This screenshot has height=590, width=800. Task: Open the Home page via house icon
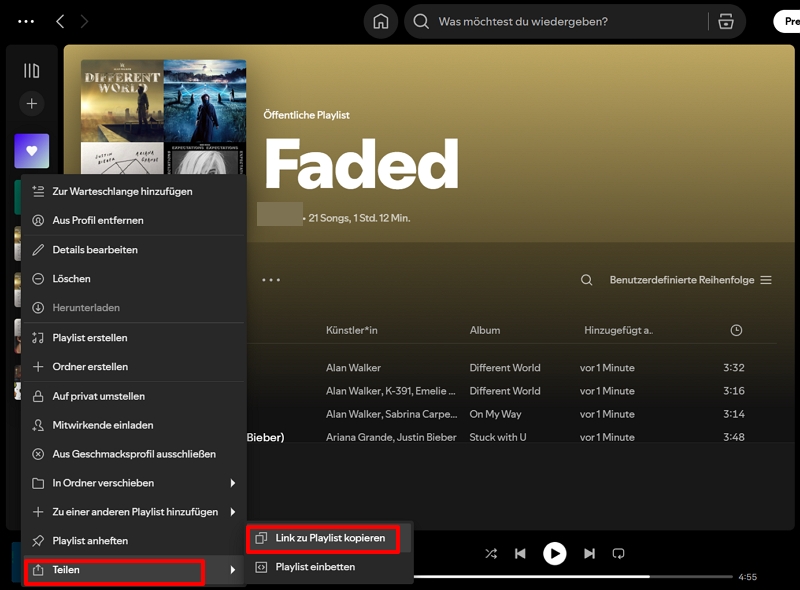[380, 20]
